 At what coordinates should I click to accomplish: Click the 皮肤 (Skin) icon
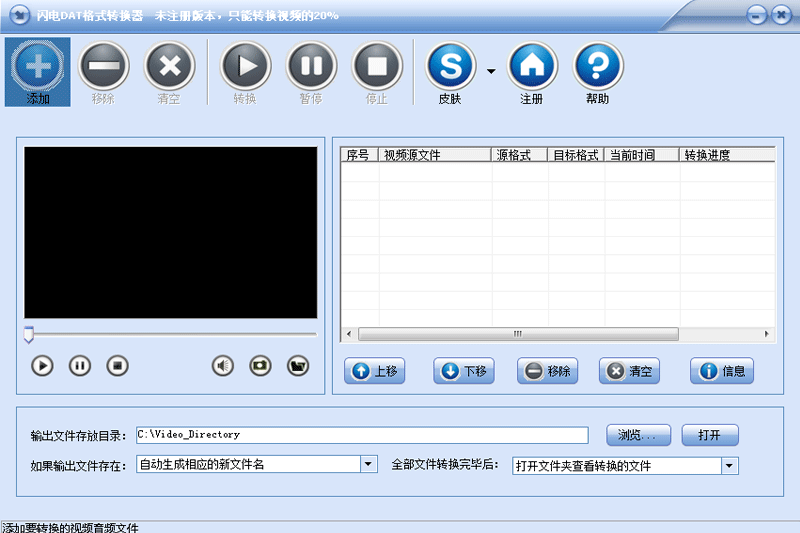(x=451, y=66)
